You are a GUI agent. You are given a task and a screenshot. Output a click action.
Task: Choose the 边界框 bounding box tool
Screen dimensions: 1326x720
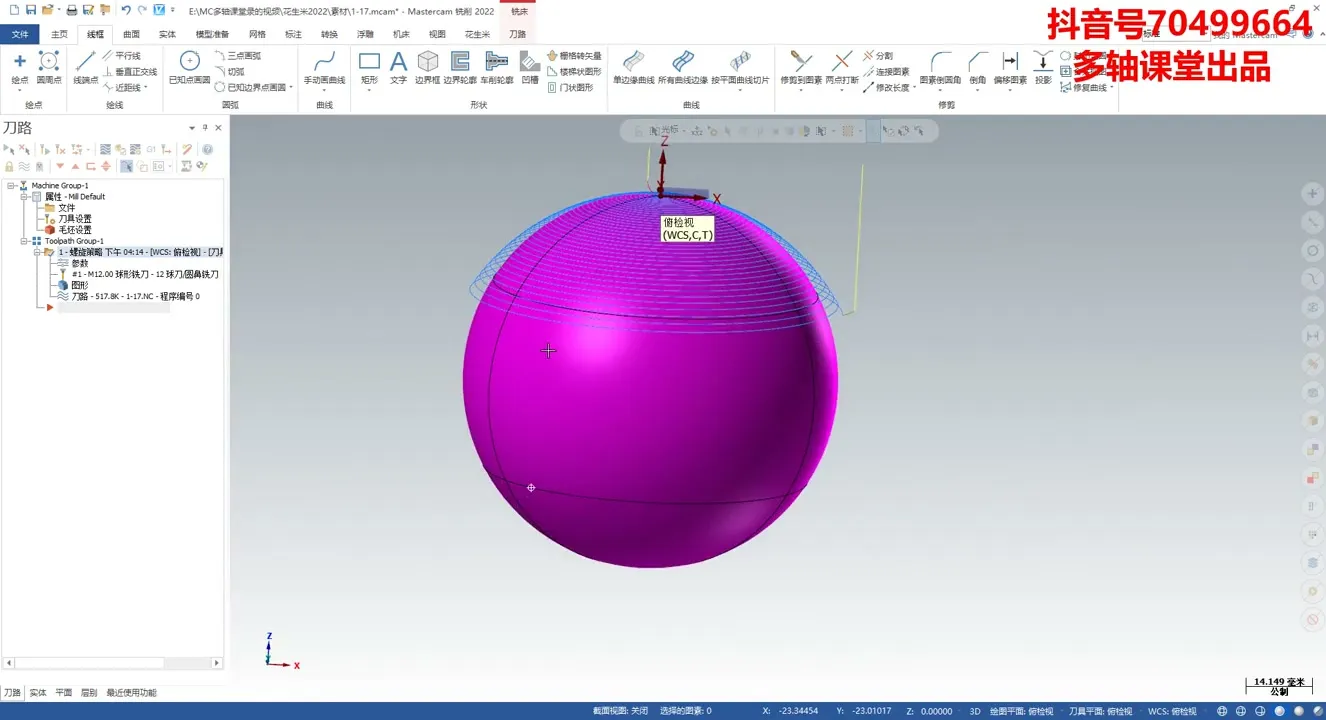click(x=428, y=66)
